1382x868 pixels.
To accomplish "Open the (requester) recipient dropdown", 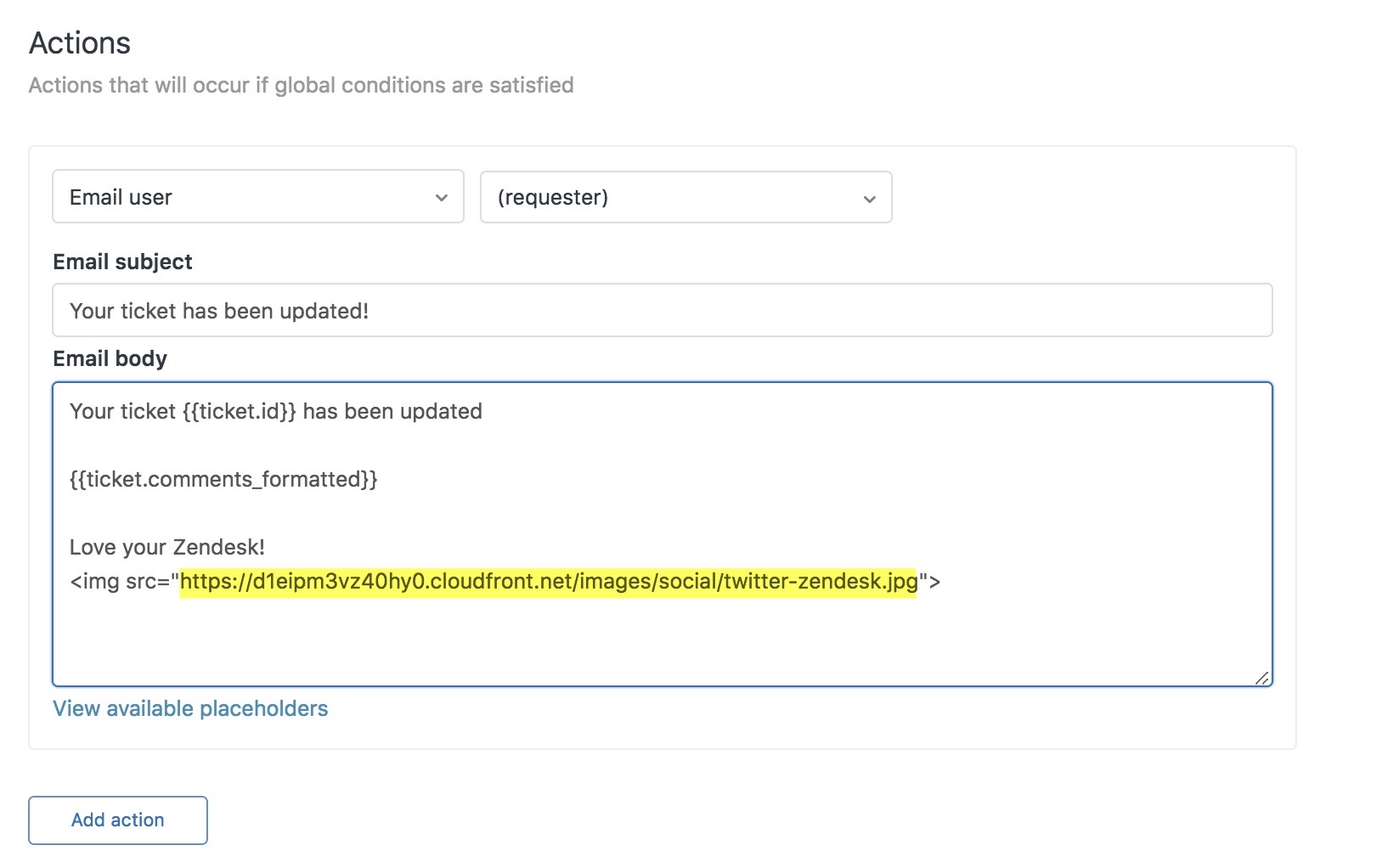I will pos(685,197).
